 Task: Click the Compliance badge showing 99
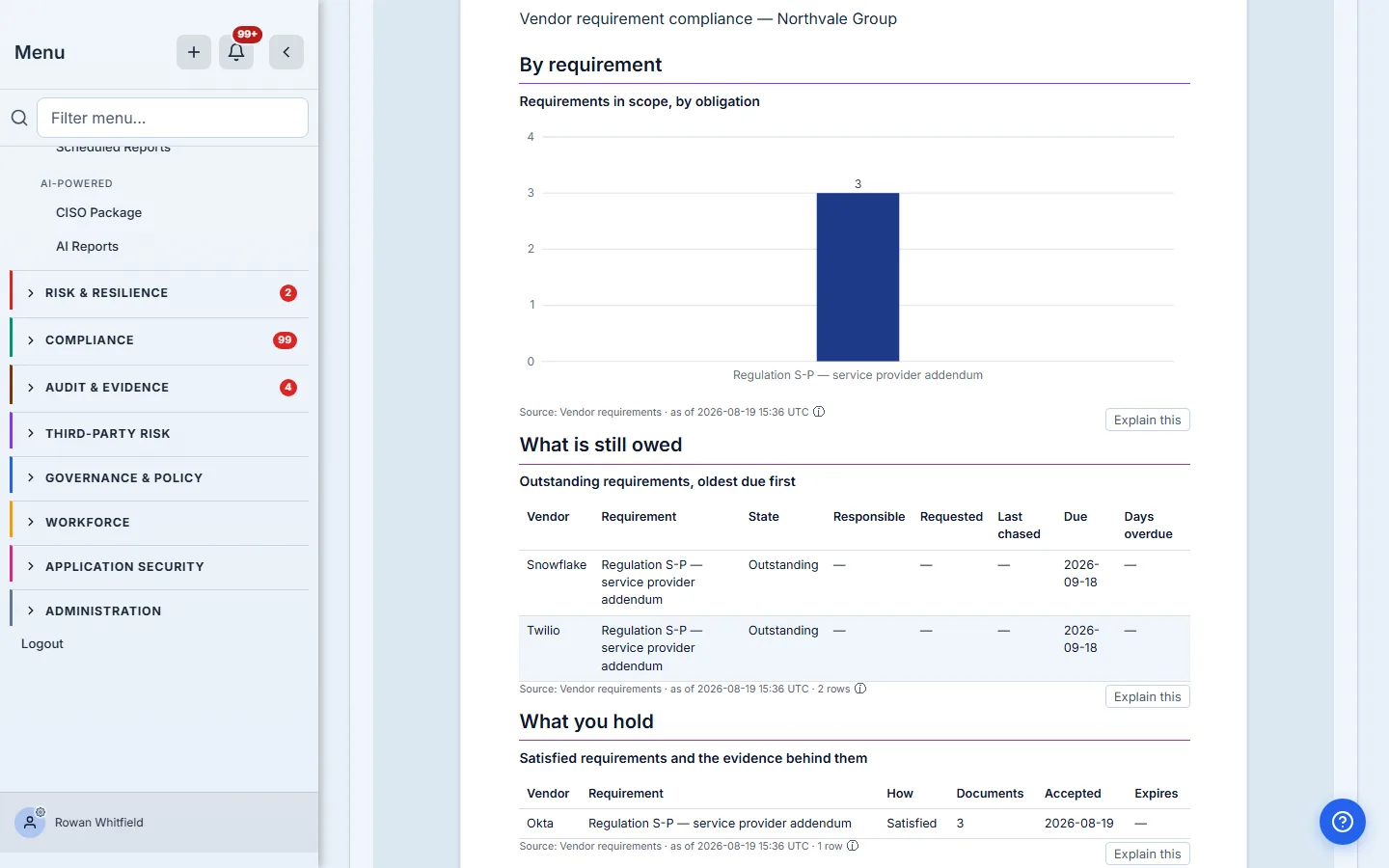[285, 340]
